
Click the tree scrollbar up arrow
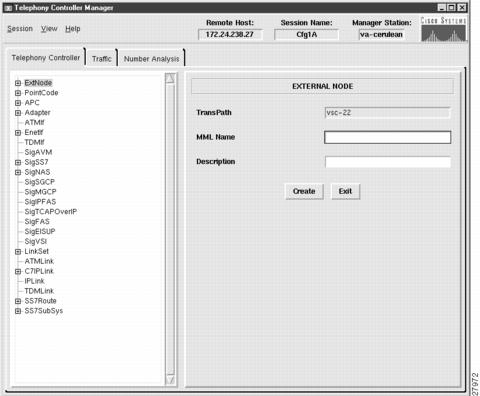(x=170, y=78)
